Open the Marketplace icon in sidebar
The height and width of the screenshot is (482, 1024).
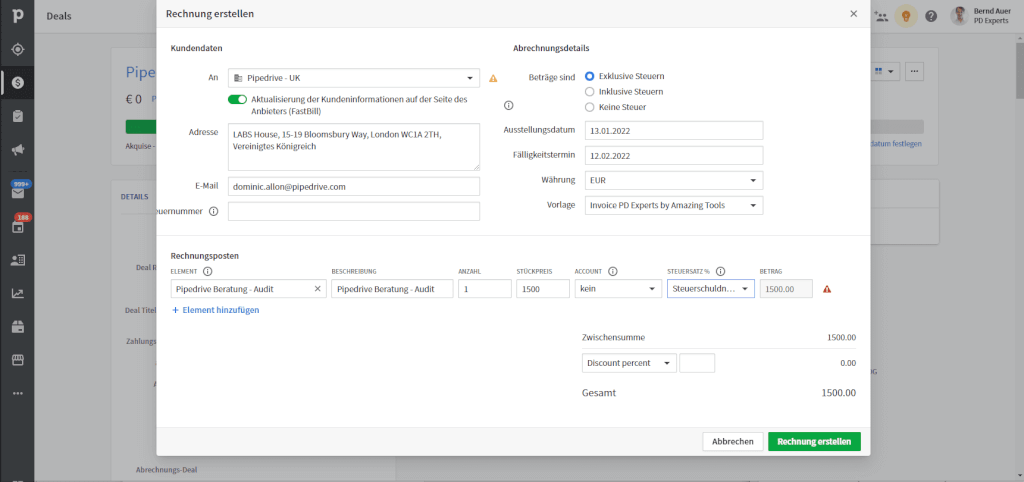[18, 360]
